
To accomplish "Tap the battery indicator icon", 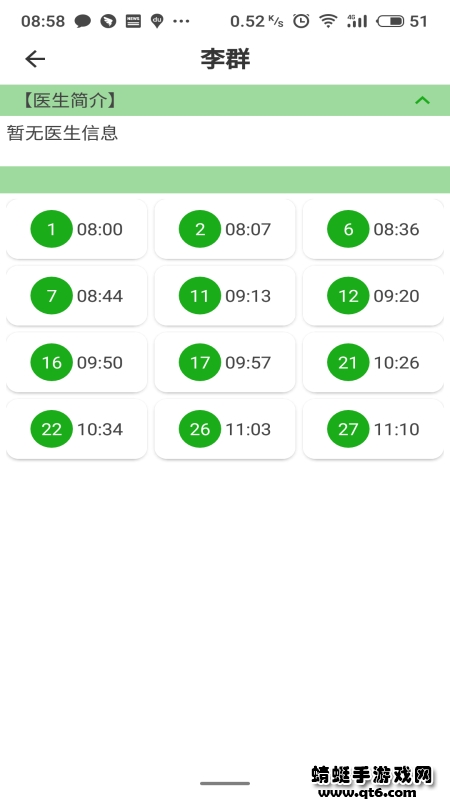I will (x=390, y=21).
